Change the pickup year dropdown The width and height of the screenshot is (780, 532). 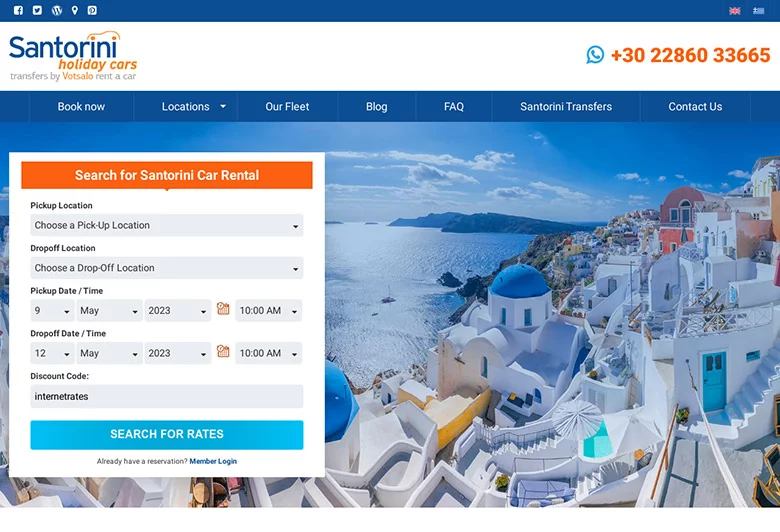[178, 311]
